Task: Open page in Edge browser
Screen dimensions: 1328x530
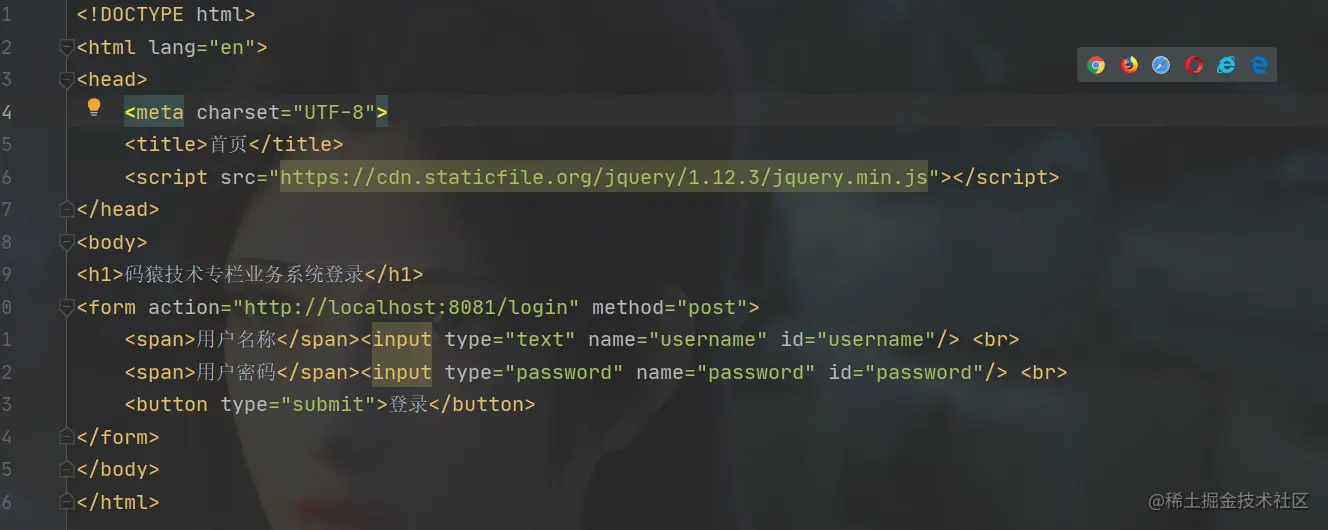Action: [x=1259, y=65]
